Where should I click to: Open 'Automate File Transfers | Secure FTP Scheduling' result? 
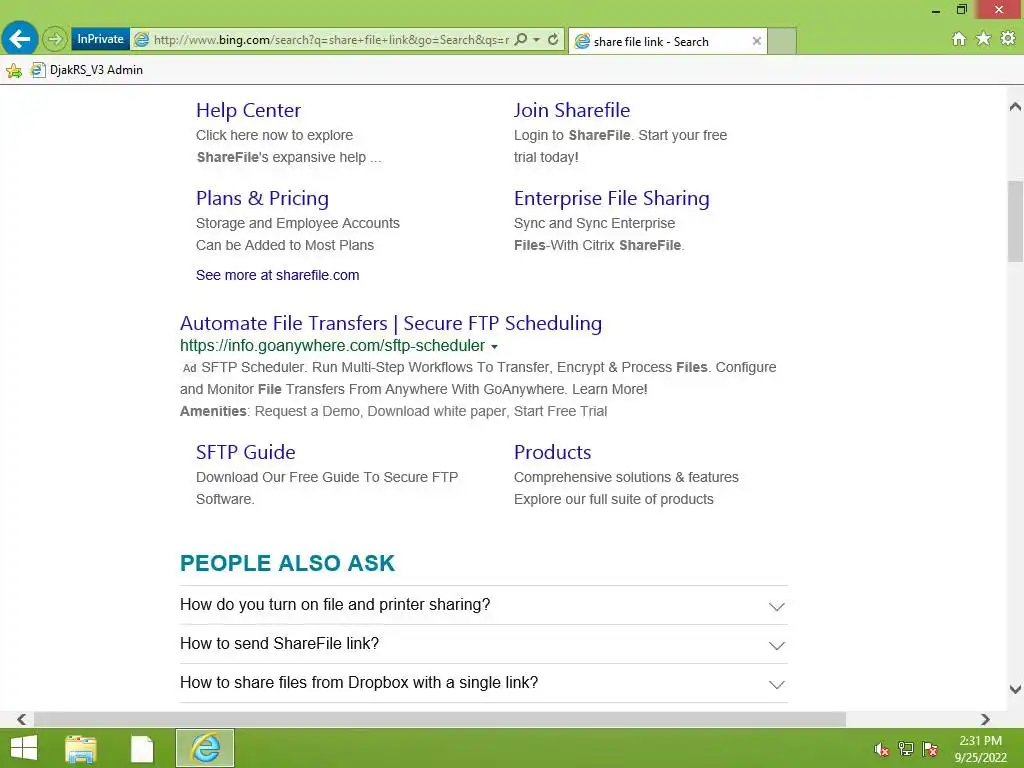(391, 323)
